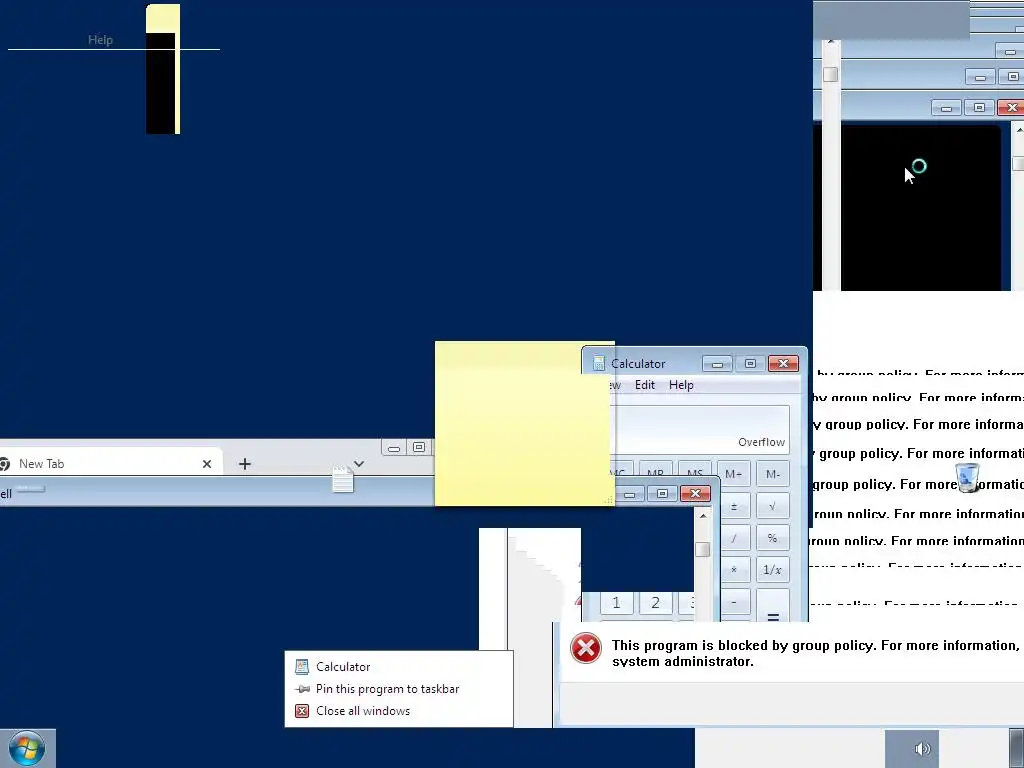Screen dimensions: 1024x768
Task: Click the MS memory store button
Action: (695, 472)
